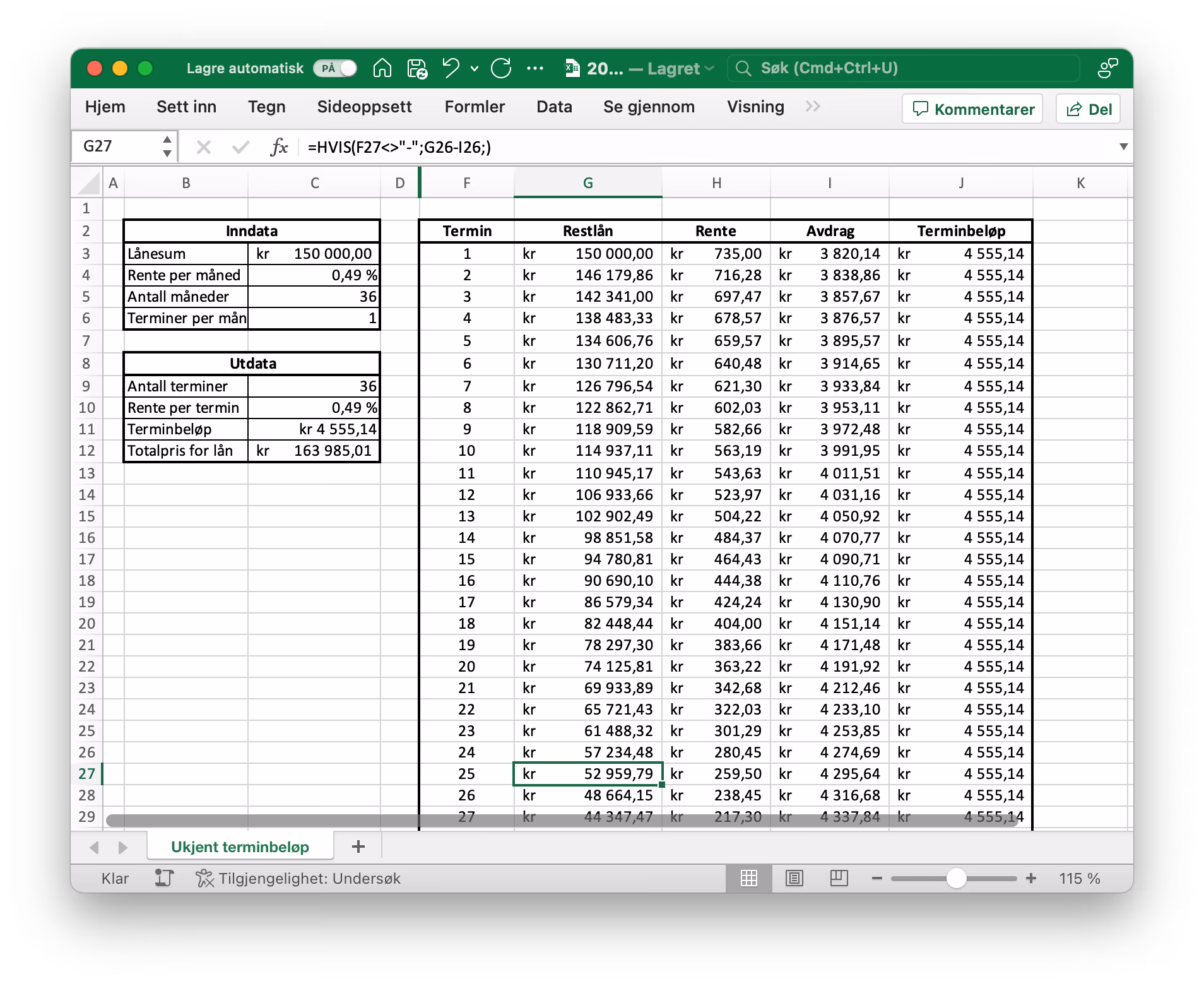
Task: Open the Tegn tab
Action: click(266, 107)
